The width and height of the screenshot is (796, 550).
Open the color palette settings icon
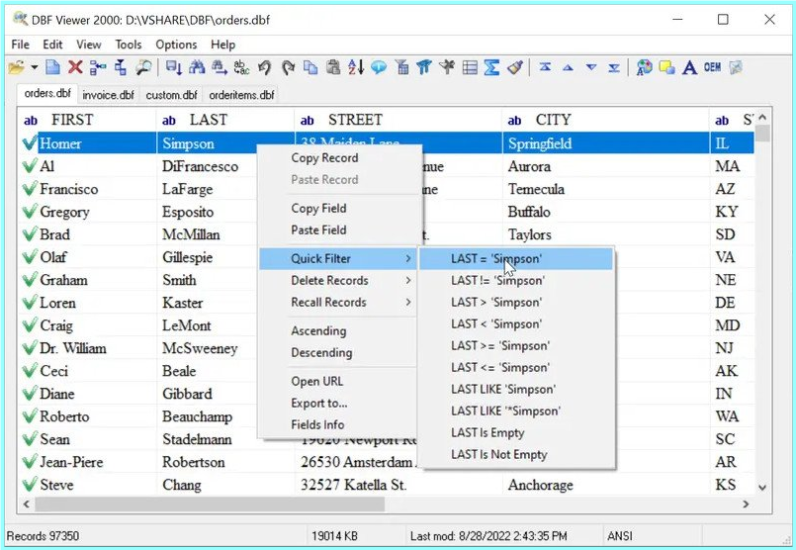click(x=644, y=67)
